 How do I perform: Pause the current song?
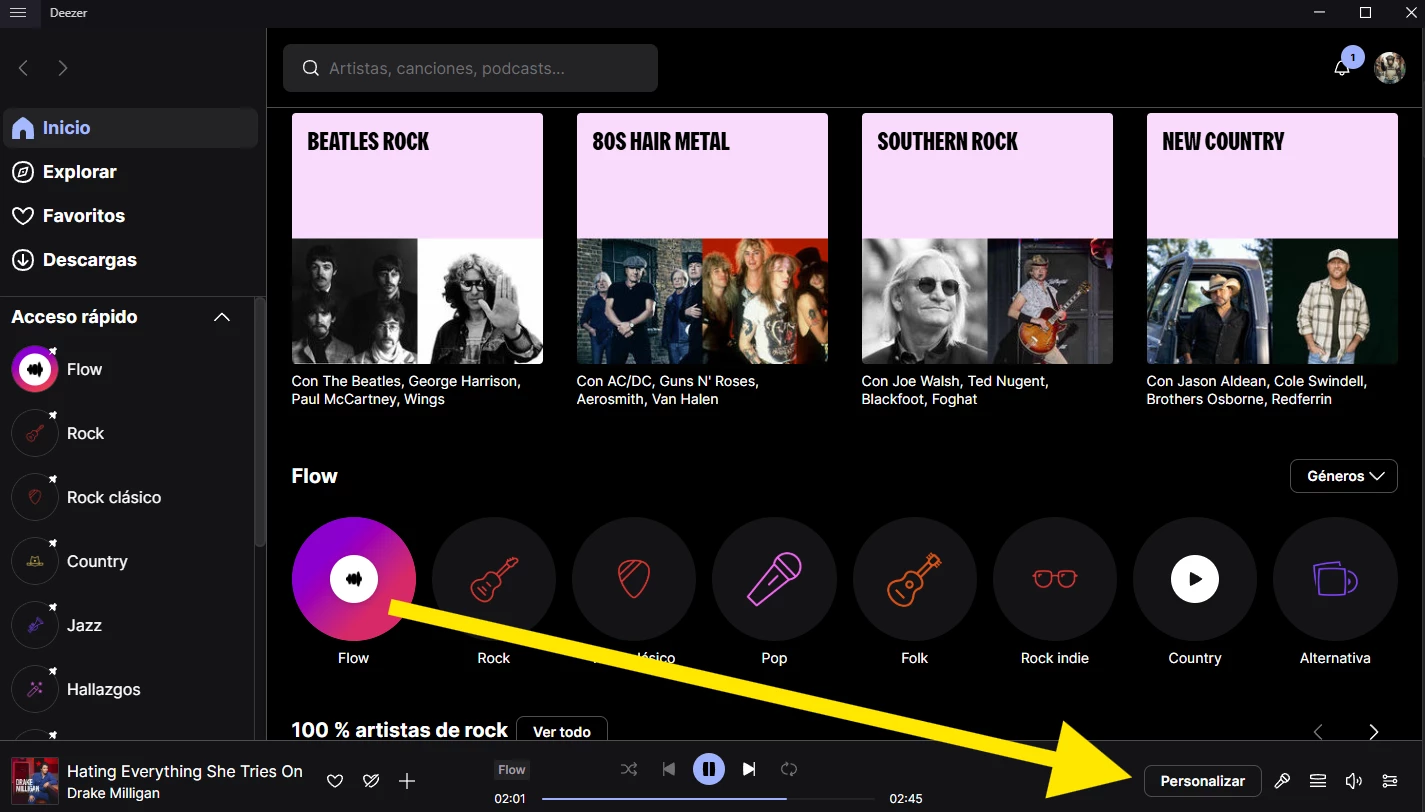709,769
